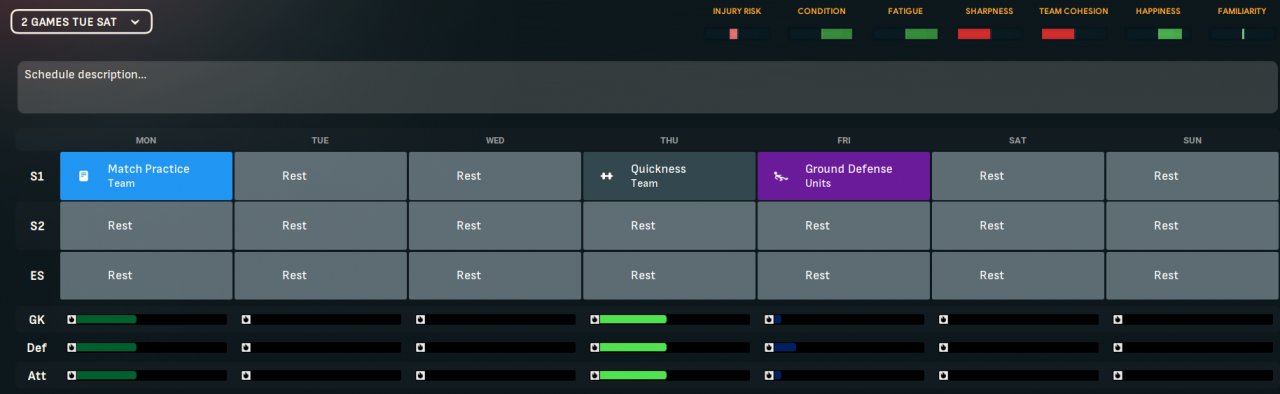Select the Match Practice Team session on Monday
1280x394 pixels.
pos(146,176)
